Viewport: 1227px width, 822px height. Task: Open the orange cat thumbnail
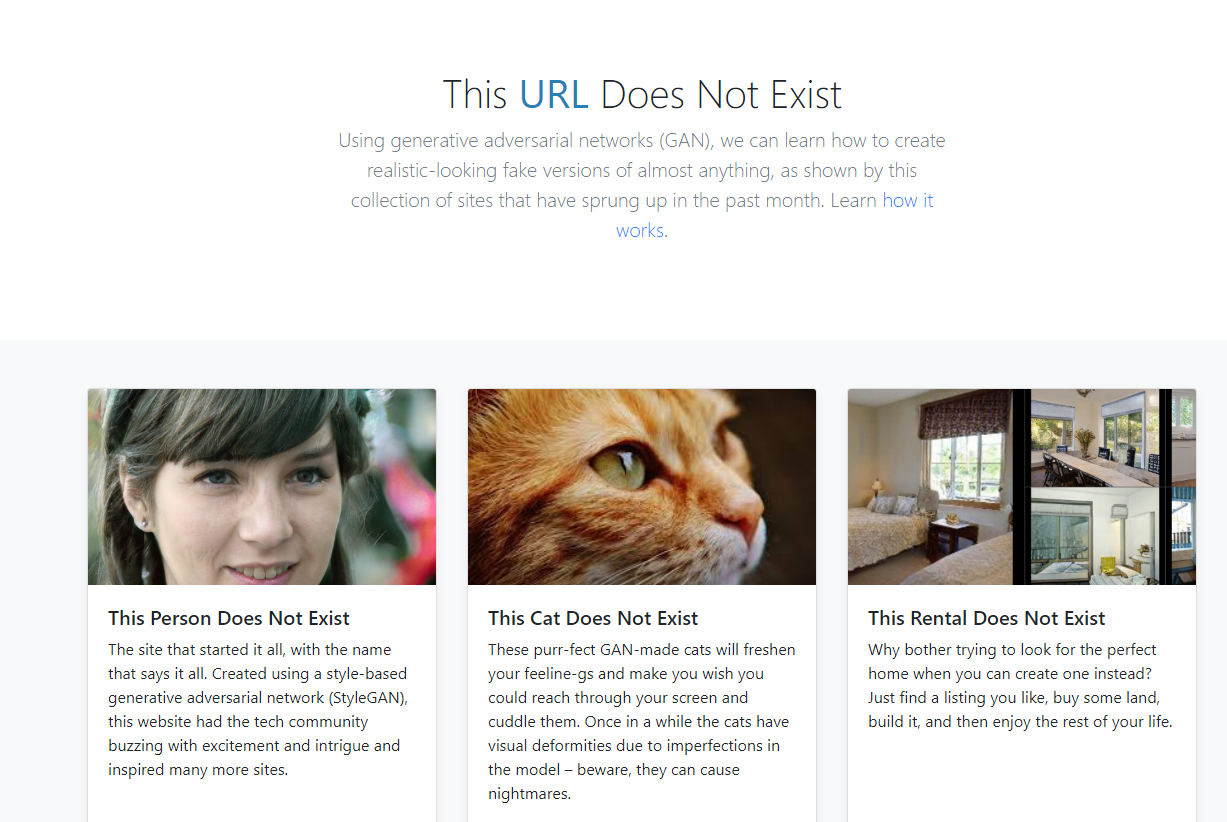(x=642, y=487)
